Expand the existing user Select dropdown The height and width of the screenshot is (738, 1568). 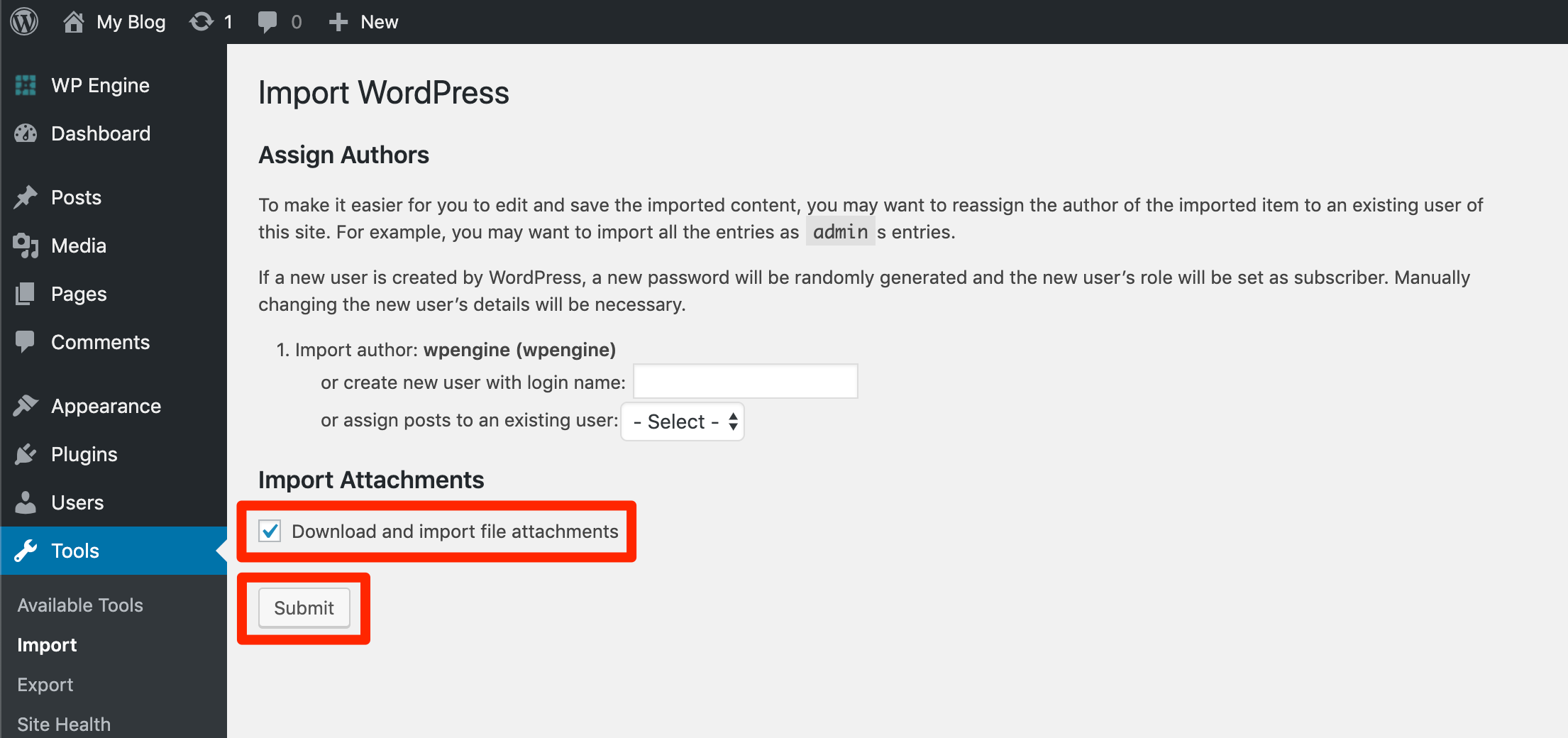[683, 422]
